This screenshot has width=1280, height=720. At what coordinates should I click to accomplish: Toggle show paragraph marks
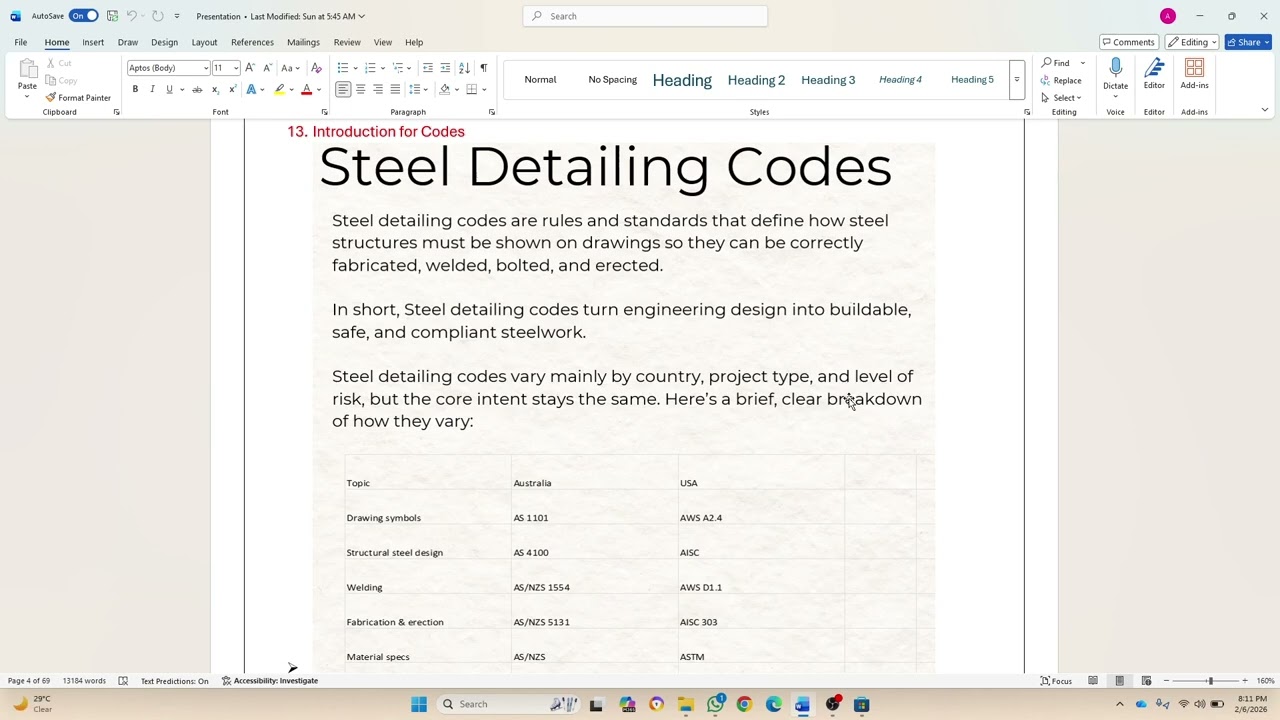tap(484, 68)
